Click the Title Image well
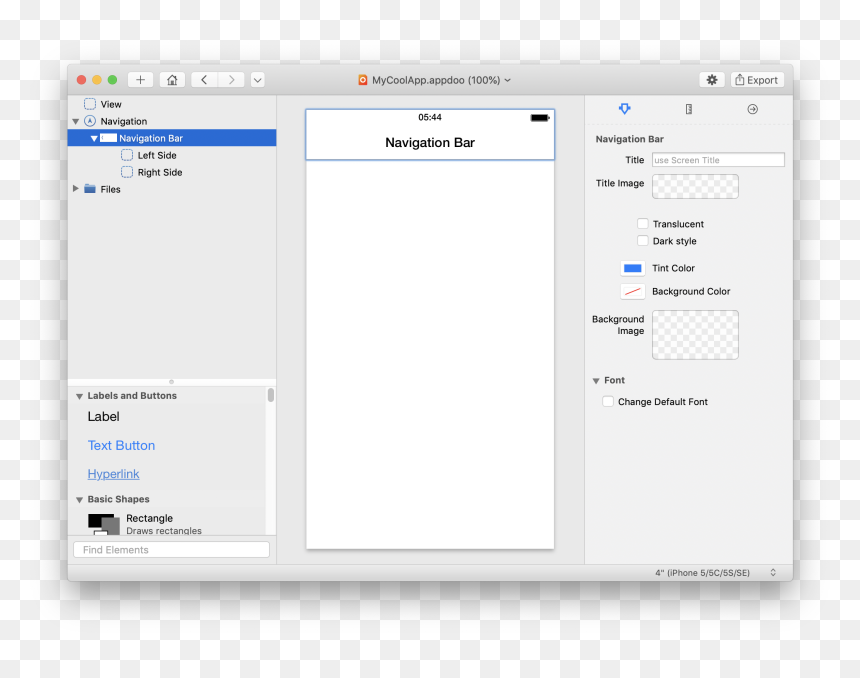The width and height of the screenshot is (860, 678). pos(695,187)
